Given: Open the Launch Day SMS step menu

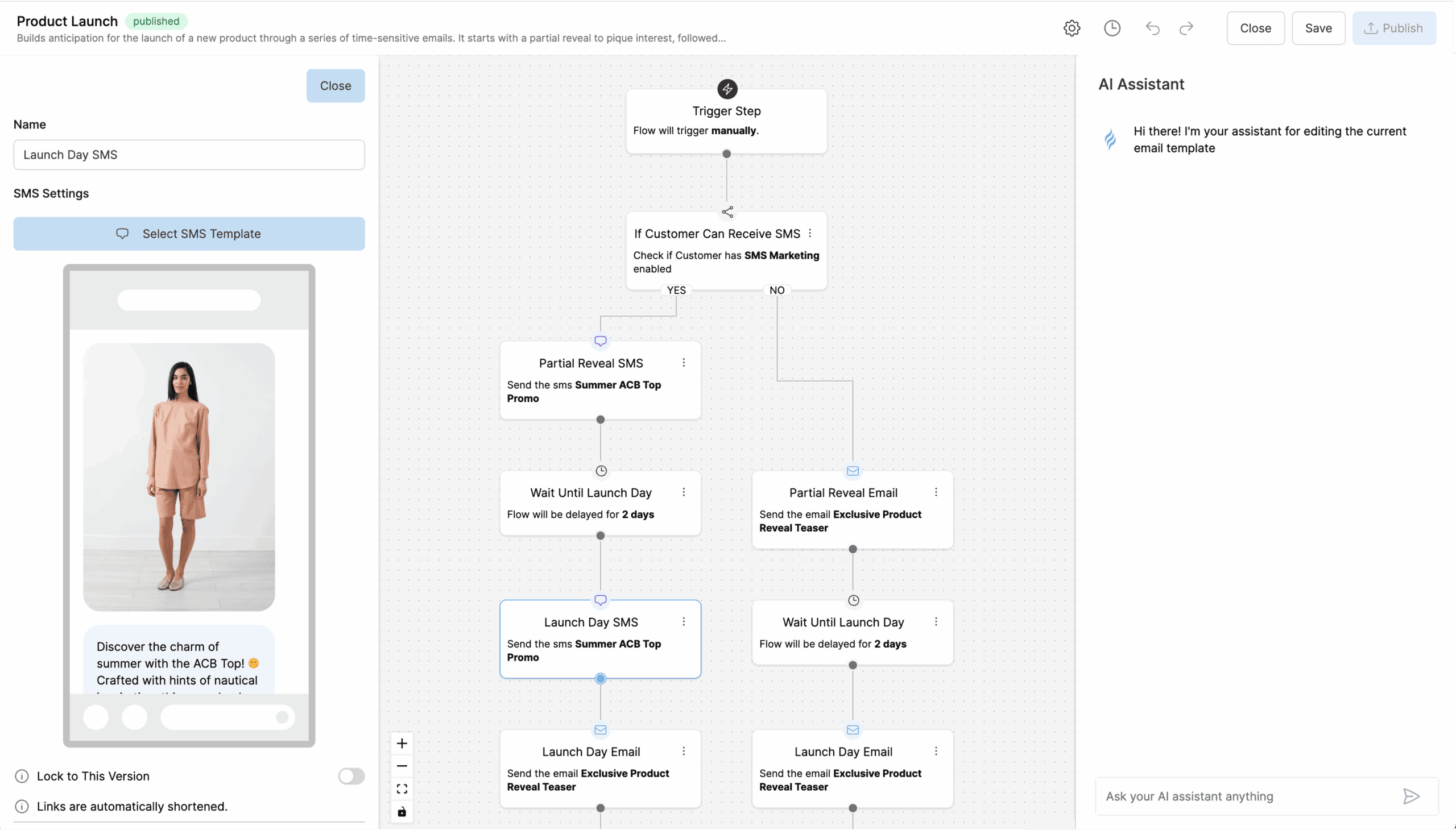Looking at the screenshot, I should 683,621.
